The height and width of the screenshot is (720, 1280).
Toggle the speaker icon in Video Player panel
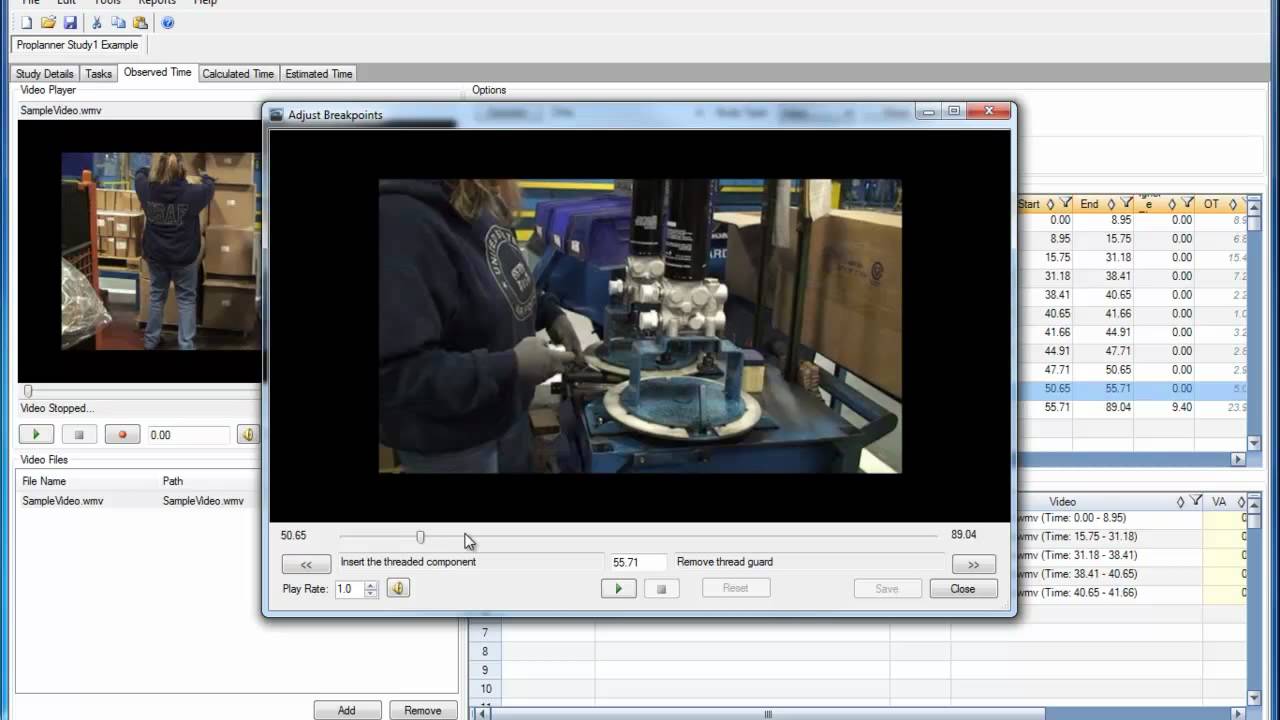247,435
